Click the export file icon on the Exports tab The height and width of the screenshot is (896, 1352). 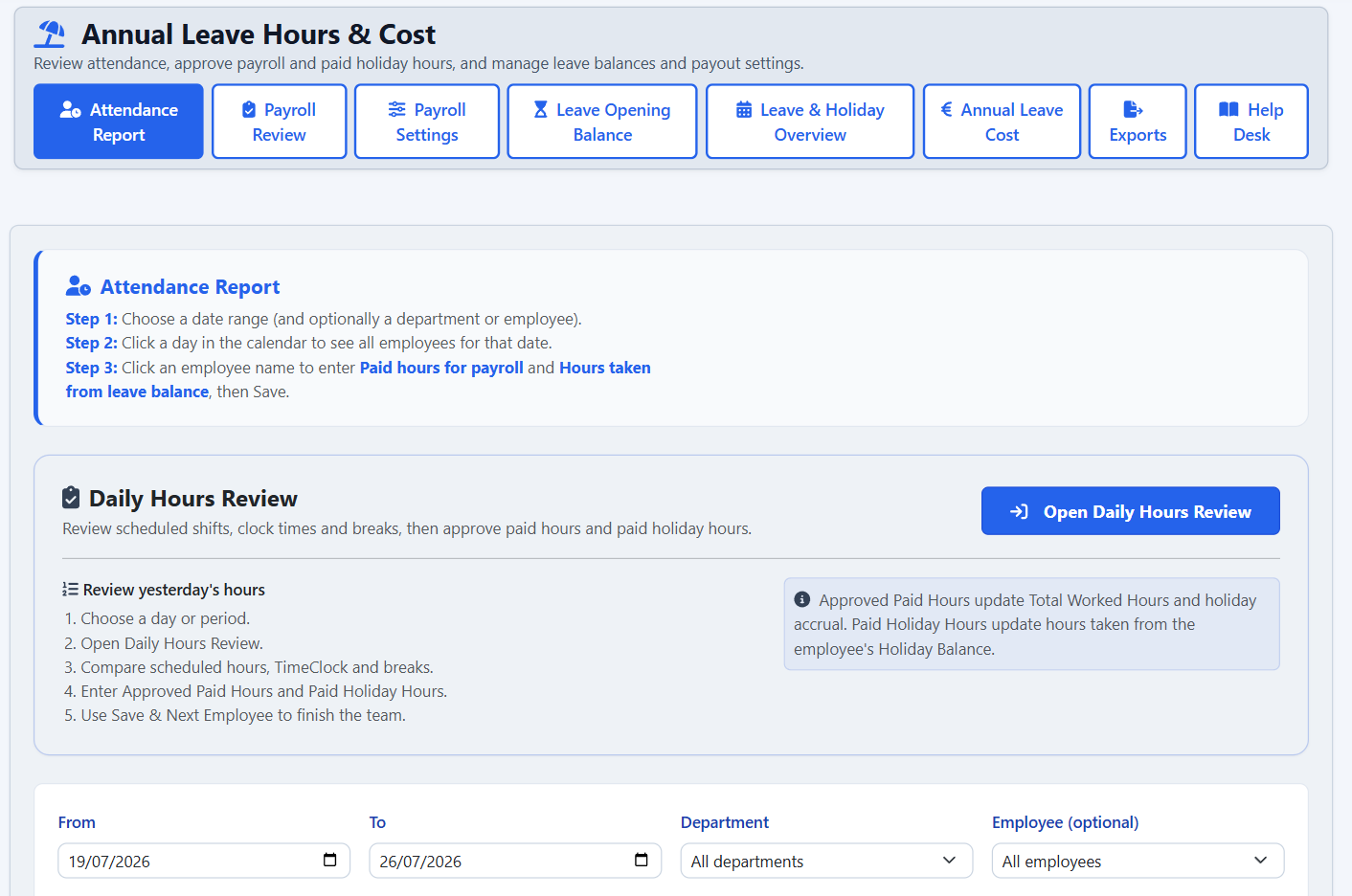[1133, 109]
